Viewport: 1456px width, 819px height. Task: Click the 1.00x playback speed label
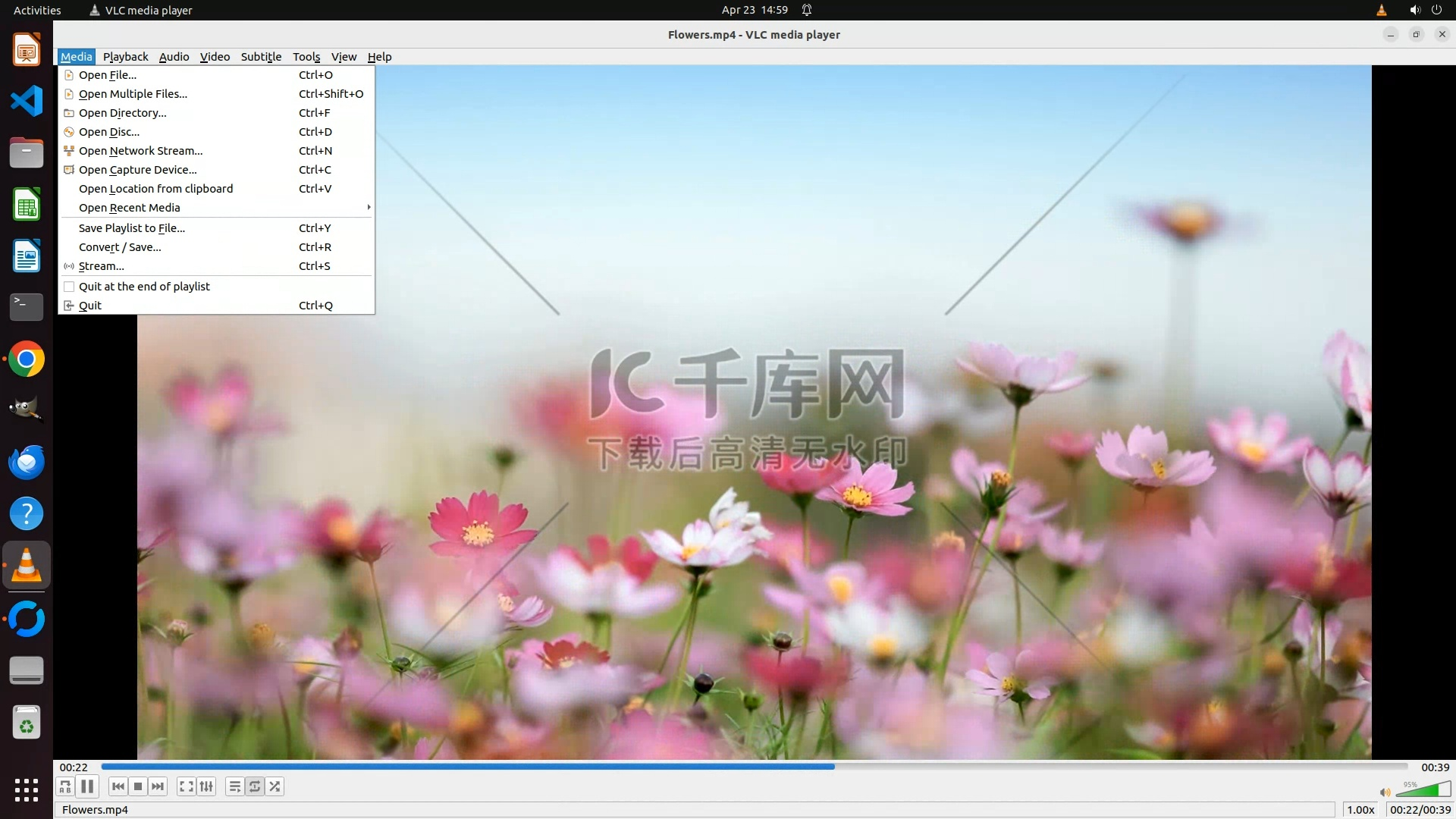(x=1360, y=810)
